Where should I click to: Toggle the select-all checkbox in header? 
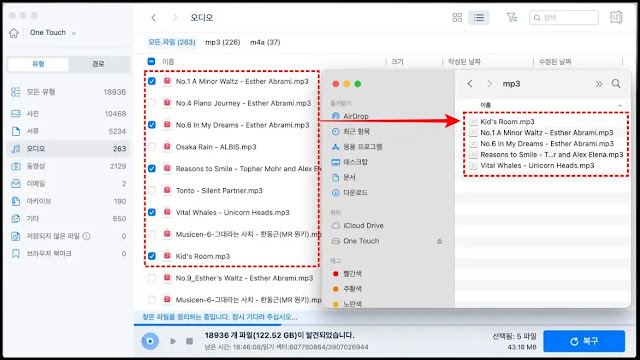pyautogui.click(x=151, y=61)
